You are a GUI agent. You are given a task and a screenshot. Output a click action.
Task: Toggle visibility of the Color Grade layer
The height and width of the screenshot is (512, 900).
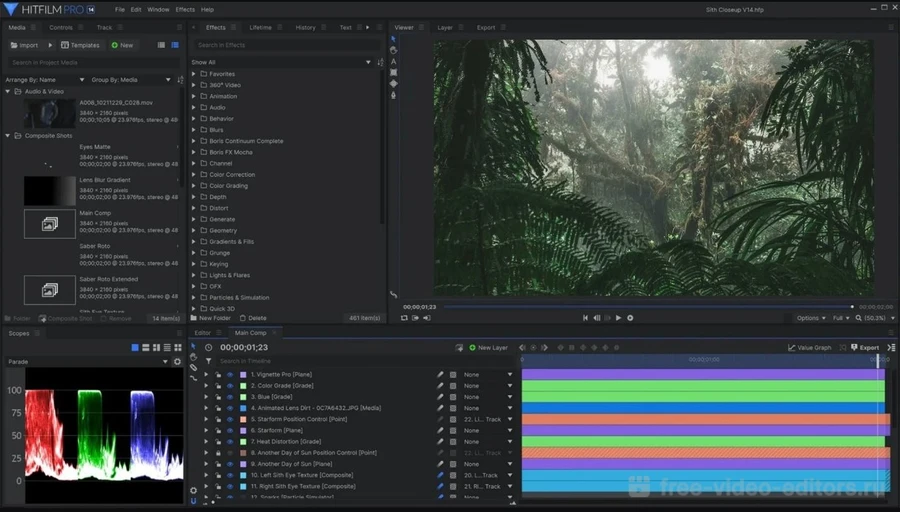point(229,385)
